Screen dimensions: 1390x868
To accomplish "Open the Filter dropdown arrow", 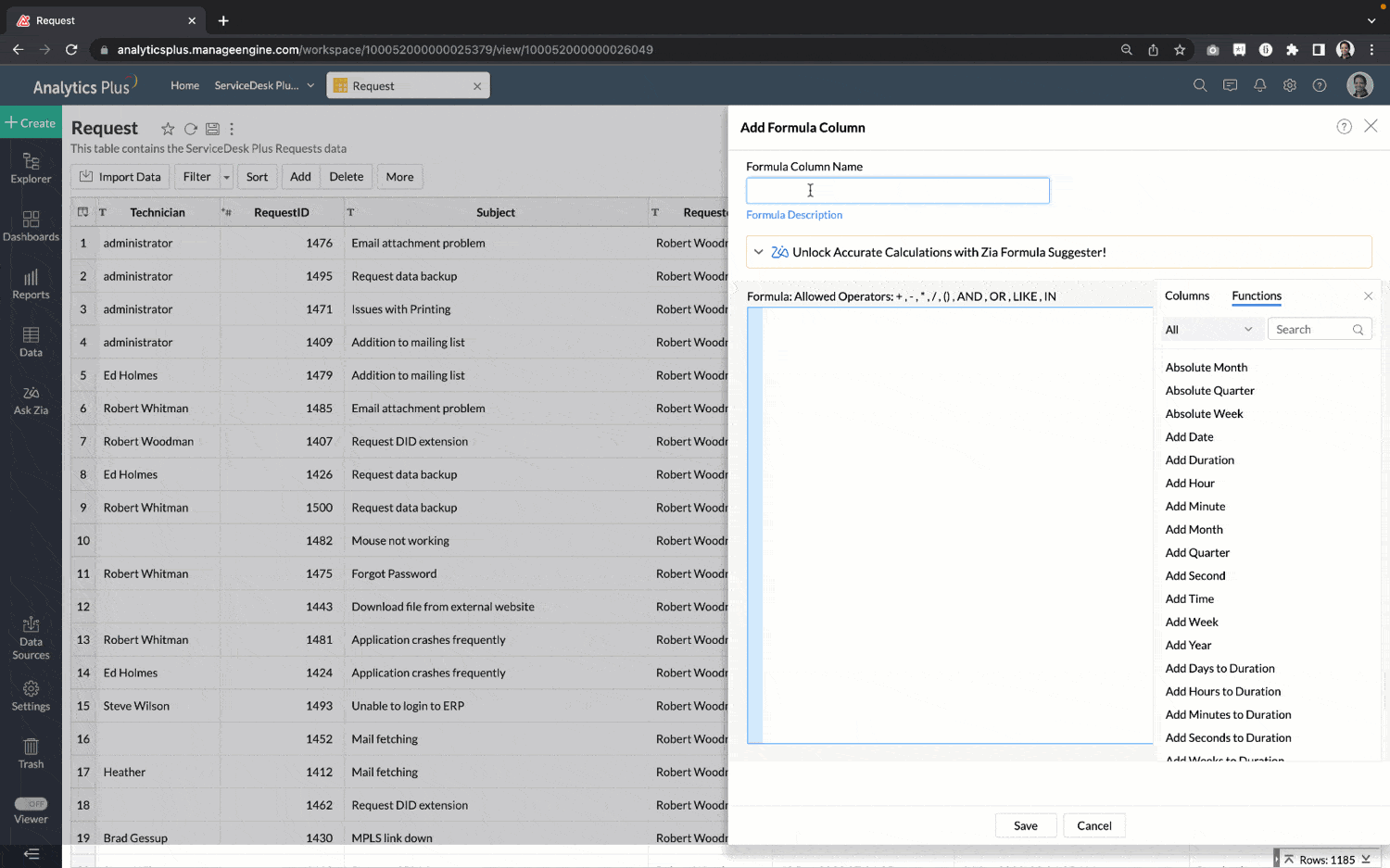I will [226, 177].
